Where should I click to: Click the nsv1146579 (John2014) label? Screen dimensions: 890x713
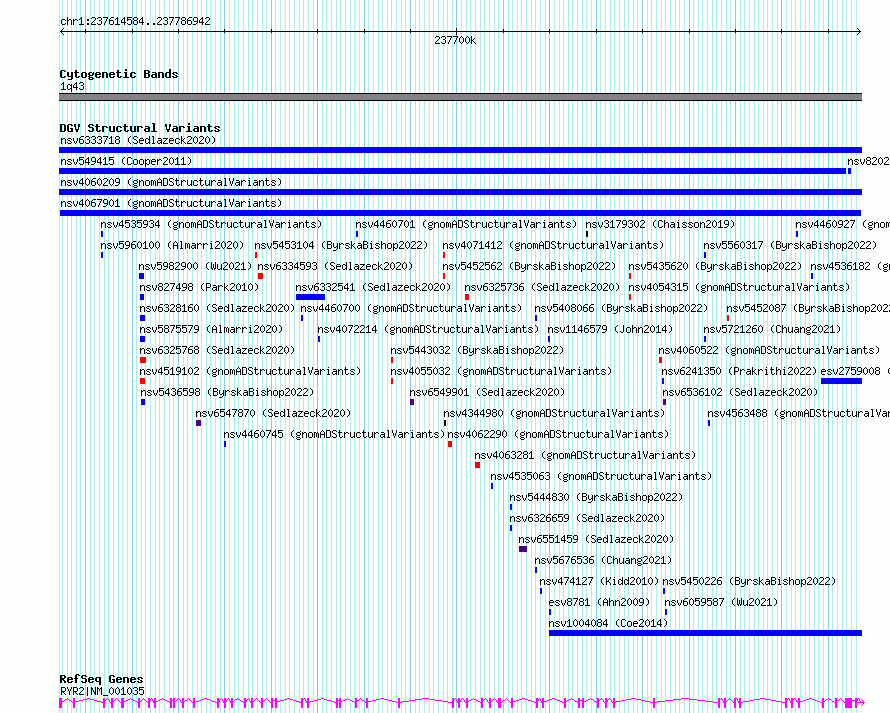click(x=610, y=329)
